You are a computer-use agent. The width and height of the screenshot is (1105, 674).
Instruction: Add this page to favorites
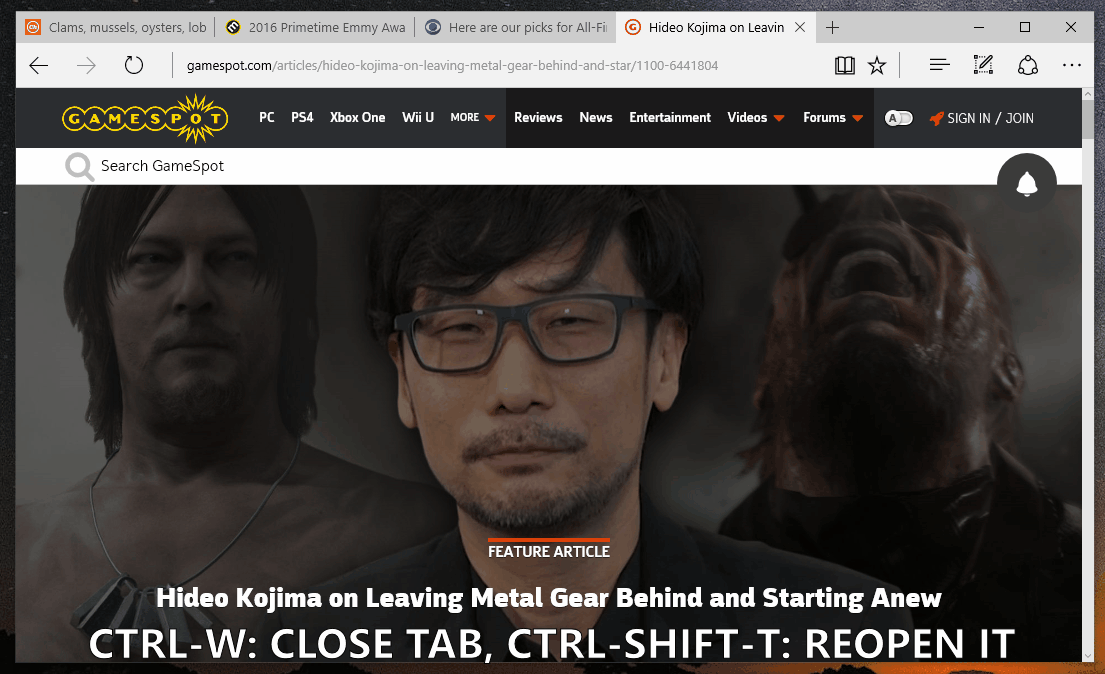pos(877,64)
